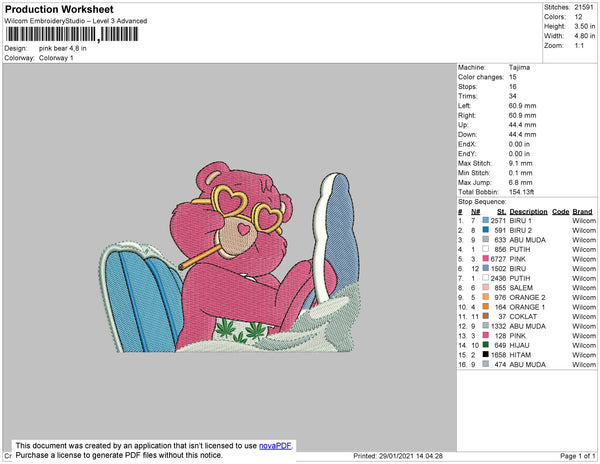Click the Width value 4.80 in
The width and height of the screenshot is (600, 464).
(584, 36)
